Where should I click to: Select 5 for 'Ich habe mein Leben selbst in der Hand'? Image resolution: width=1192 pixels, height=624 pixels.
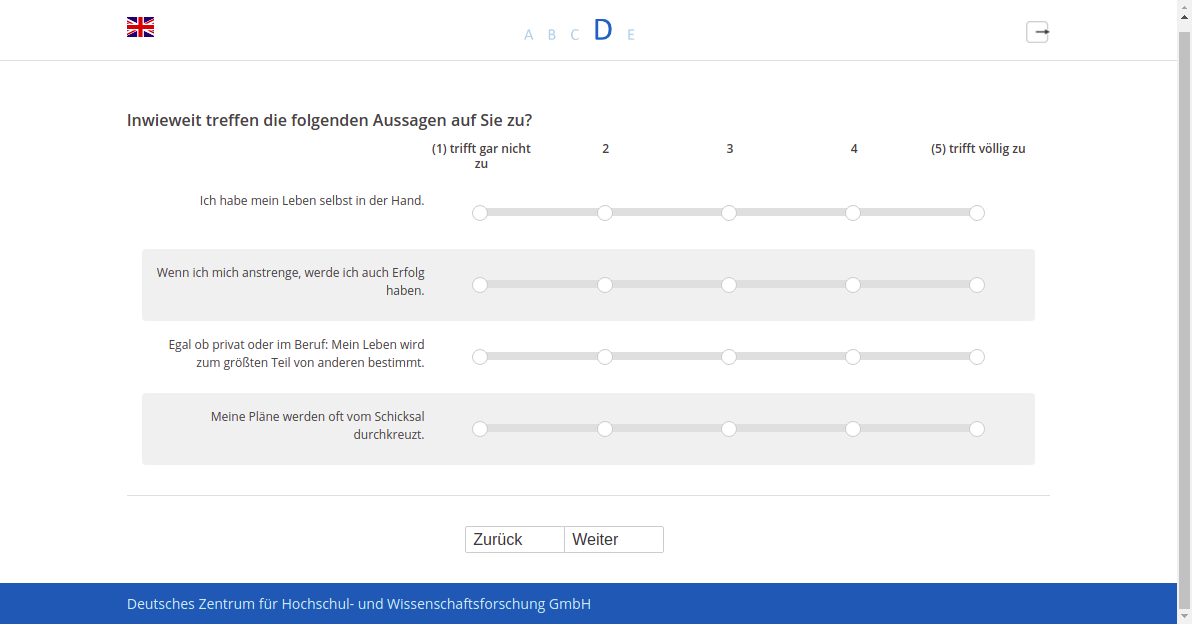(978, 213)
